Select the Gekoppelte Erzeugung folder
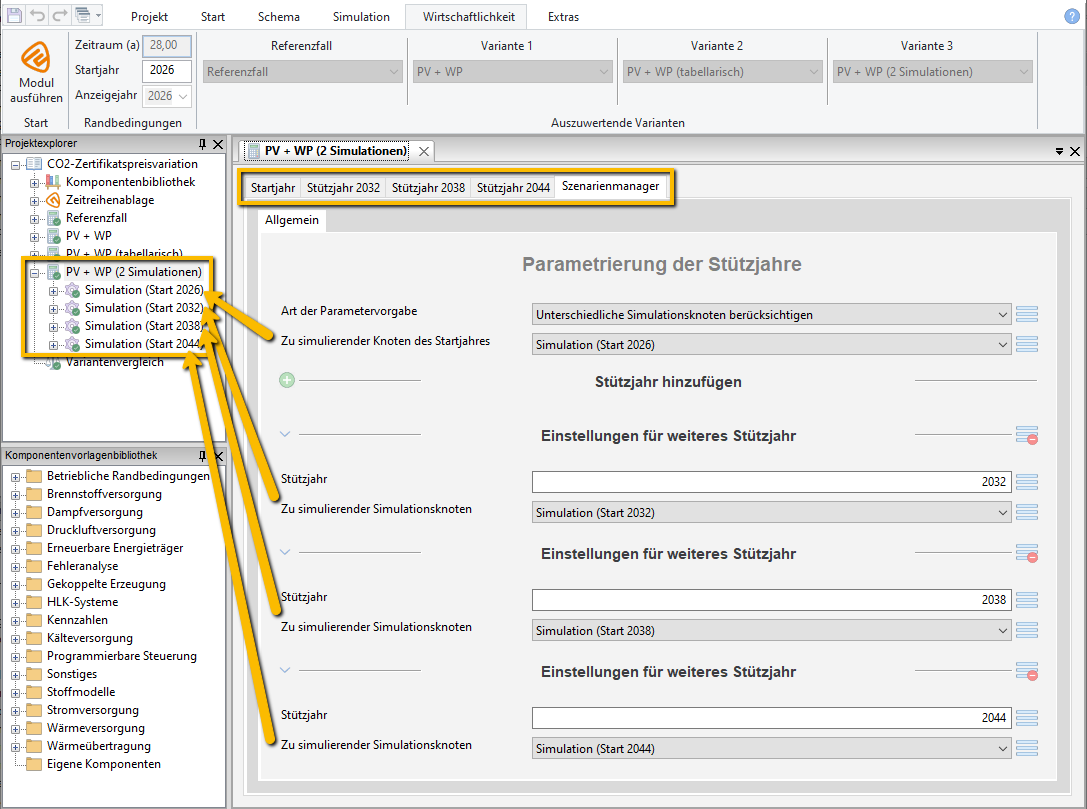Screen dimensions: 1087x809 [106, 584]
